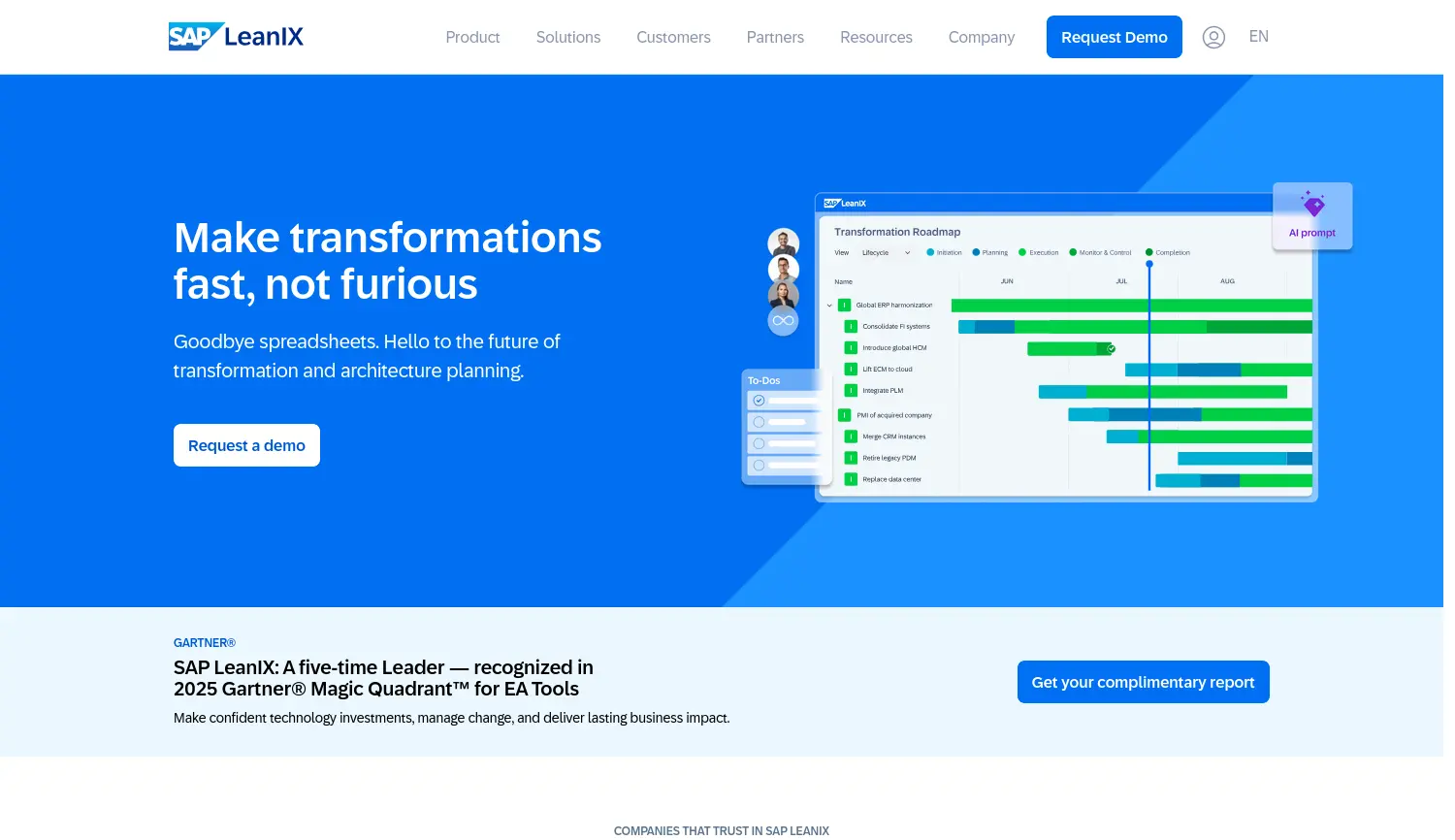Click the Request Demo header button
Image resolution: width=1455 pixels, height=840 pixels.
(1115, 37)
